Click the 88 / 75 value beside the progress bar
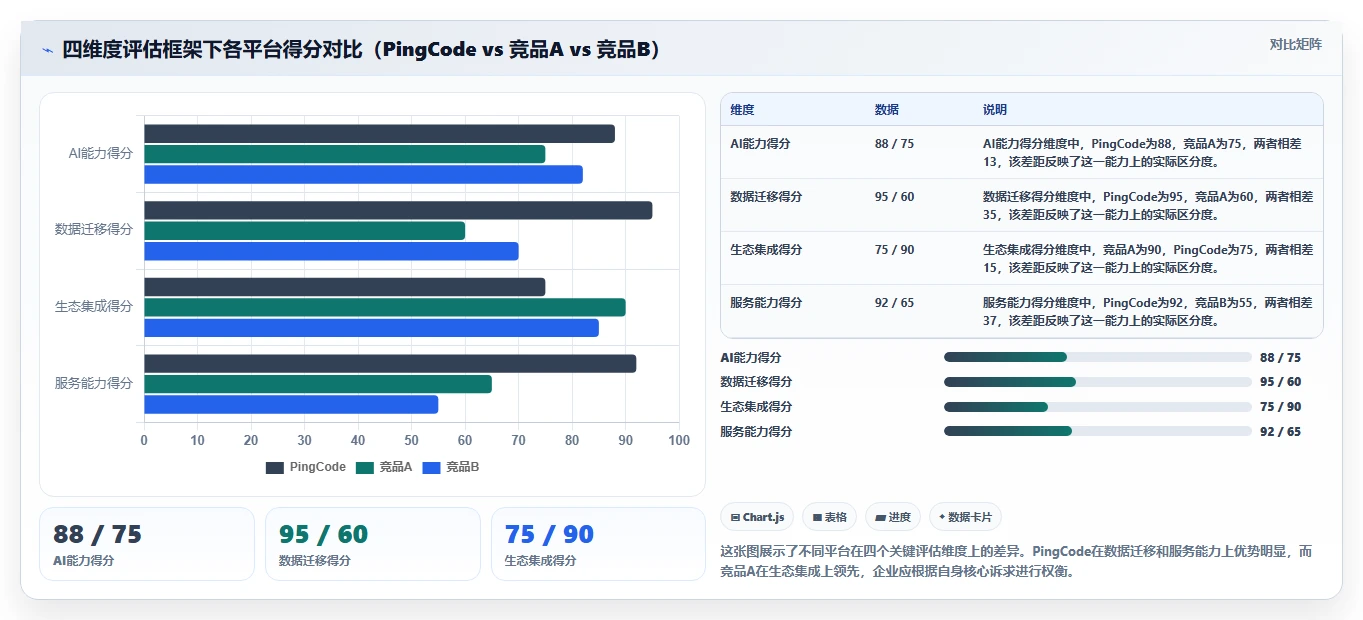1363x620 pixels. (x=1280, y=358)
